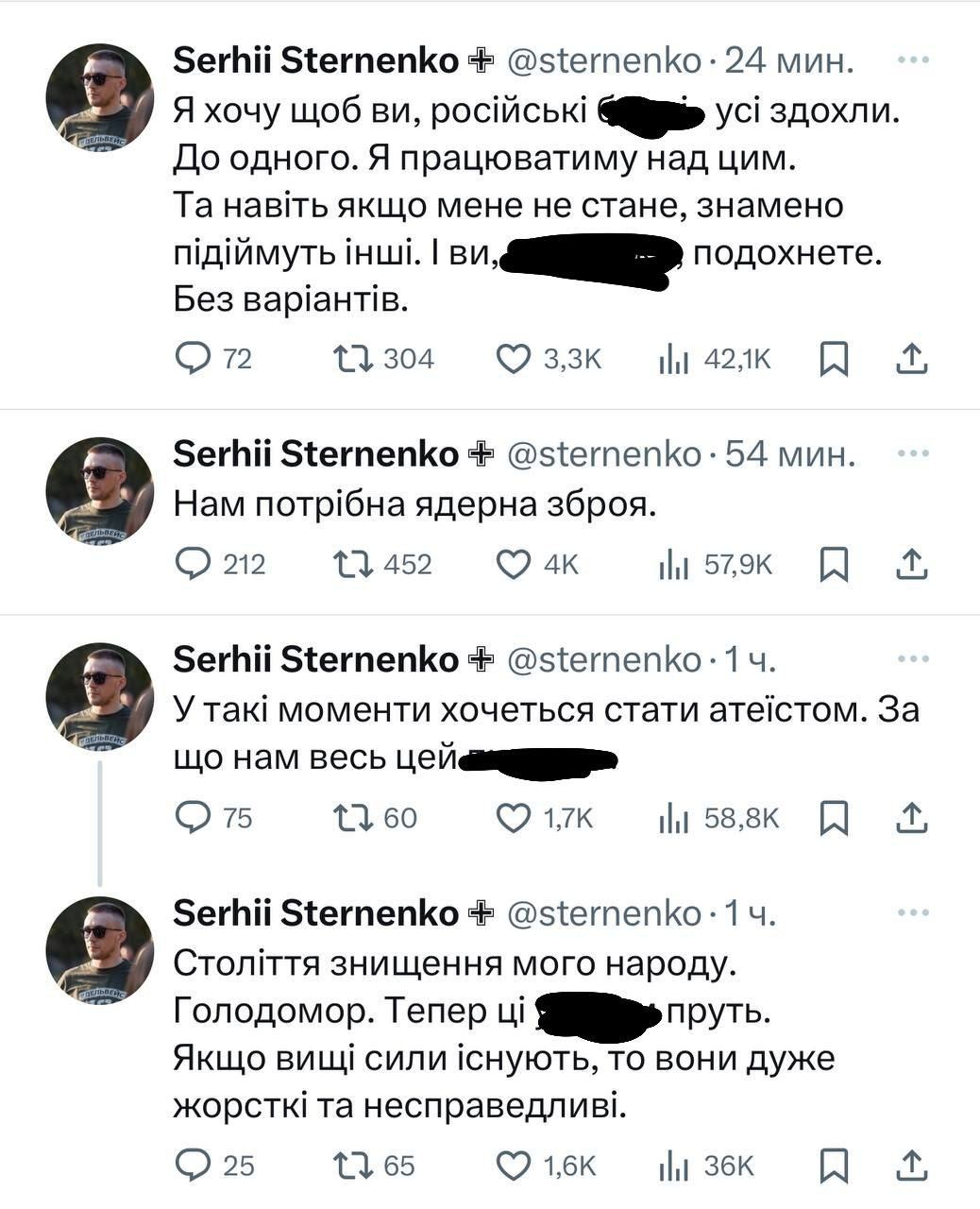Bookmark the tweet posted 24 minutes ago
Screen dimensions: 980x1209
(834, 359)
